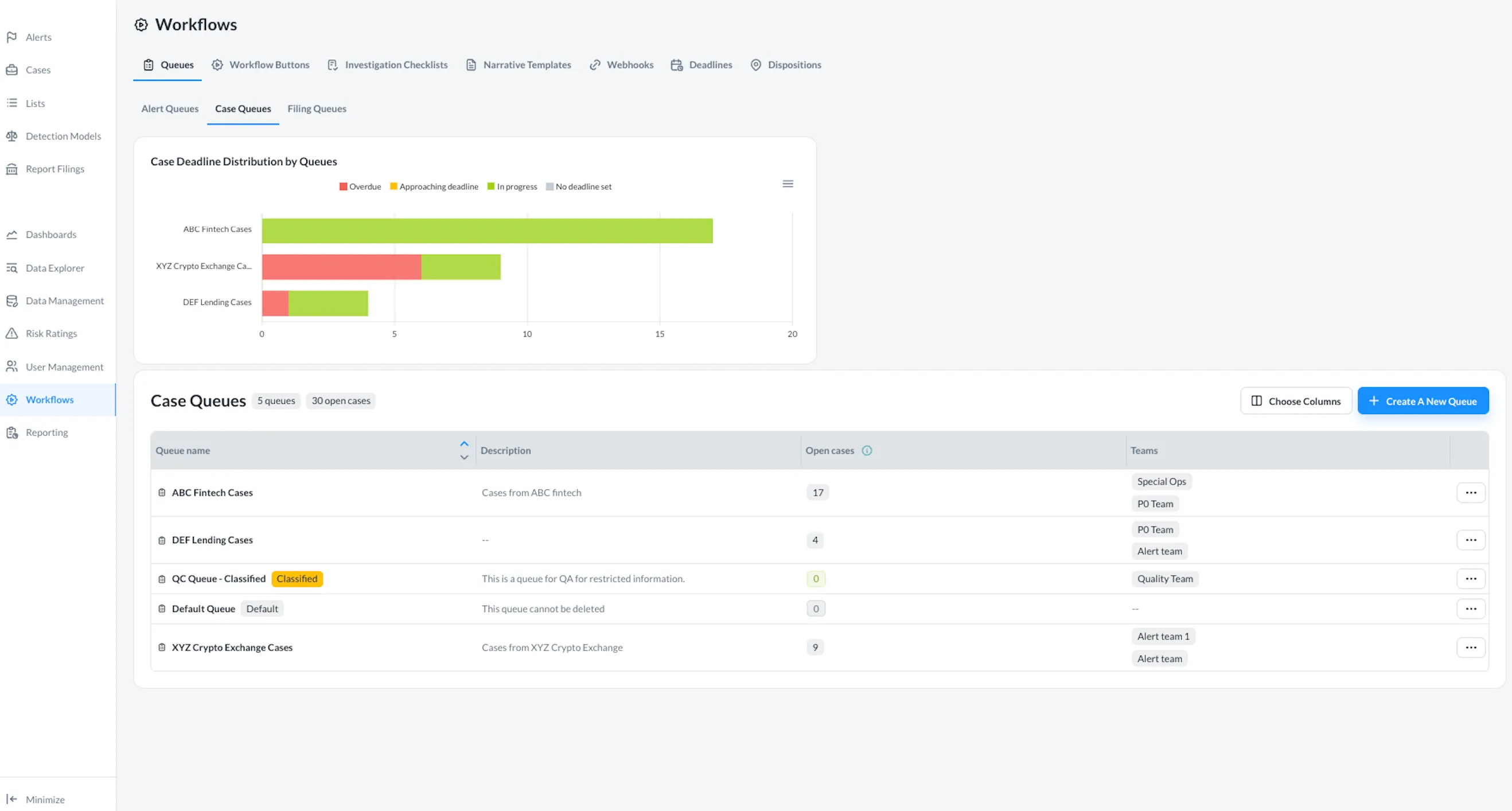
Task: Open the Alerts flag icon in sidebar
Action: (x=11, y=37)
